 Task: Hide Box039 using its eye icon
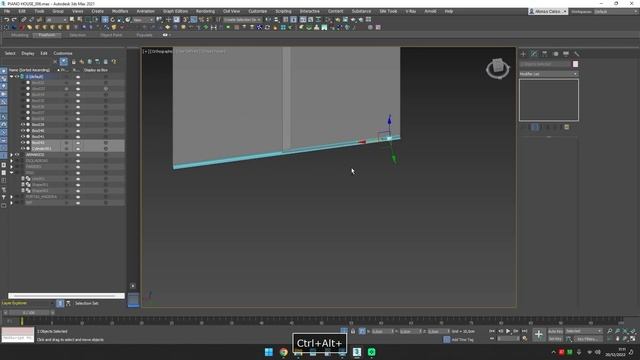(23, 124)
